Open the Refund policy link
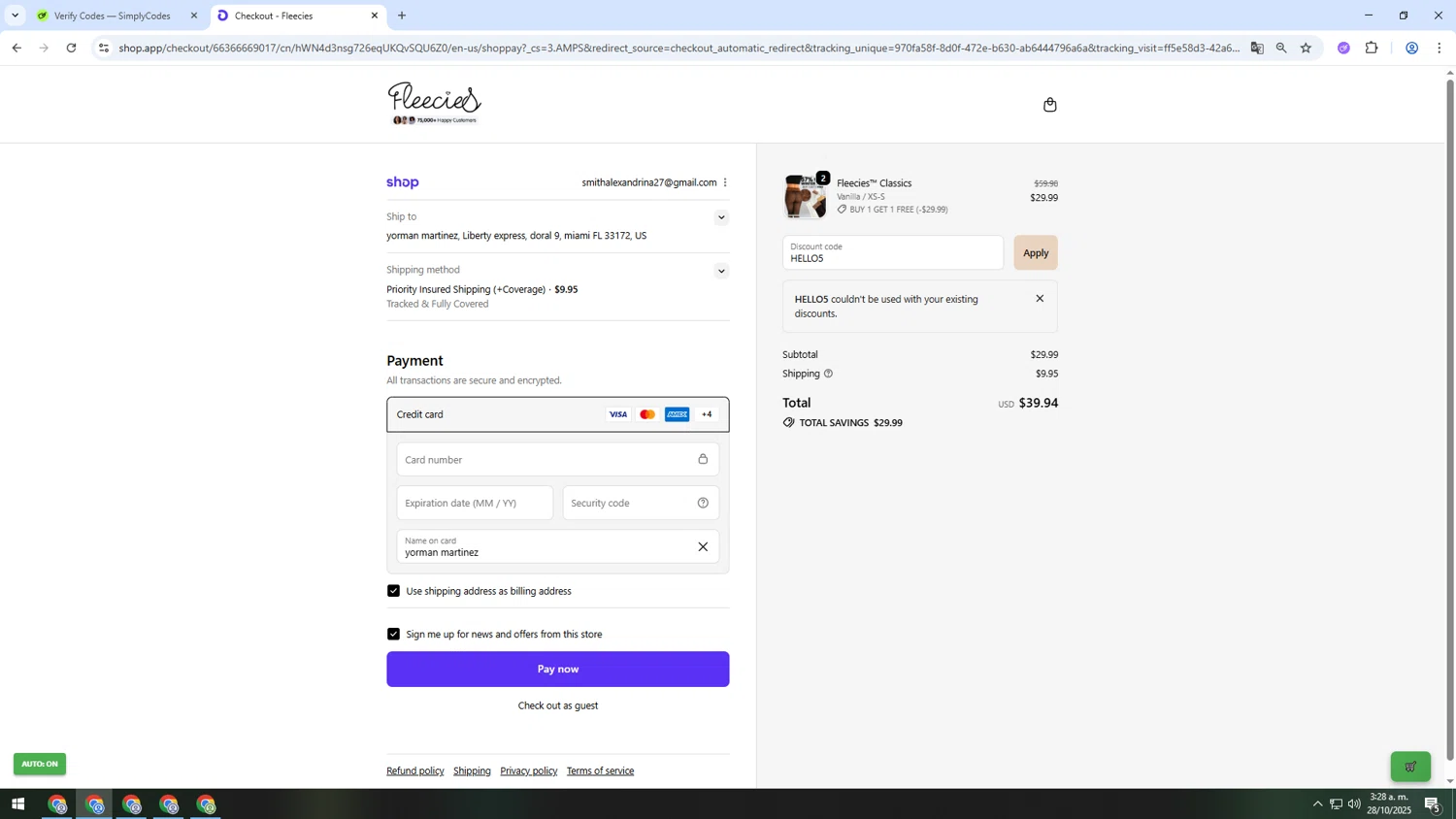The width and height of the screenshot is (1456, 819). point(415,770)
